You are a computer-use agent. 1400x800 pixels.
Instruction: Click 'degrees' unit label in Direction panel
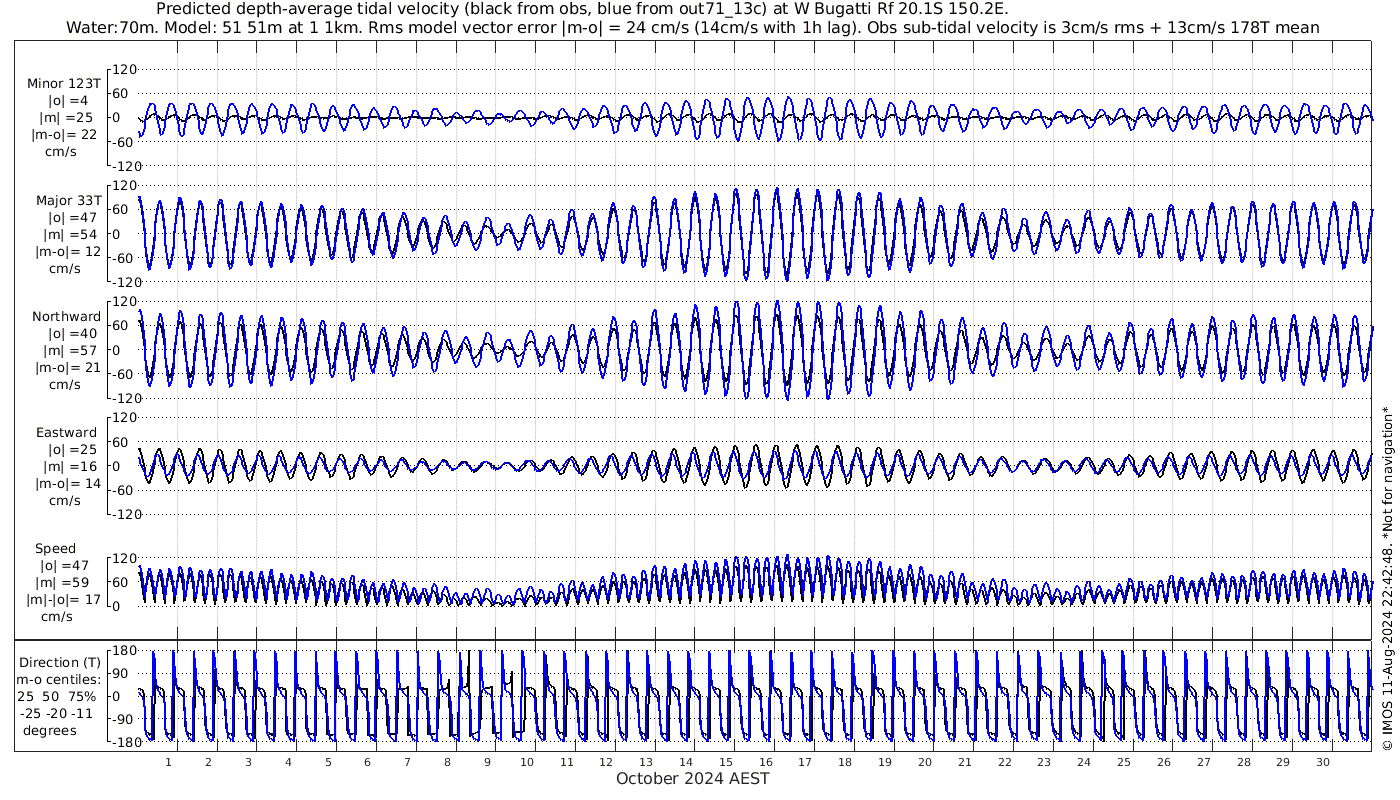click(x=49, y=730)
